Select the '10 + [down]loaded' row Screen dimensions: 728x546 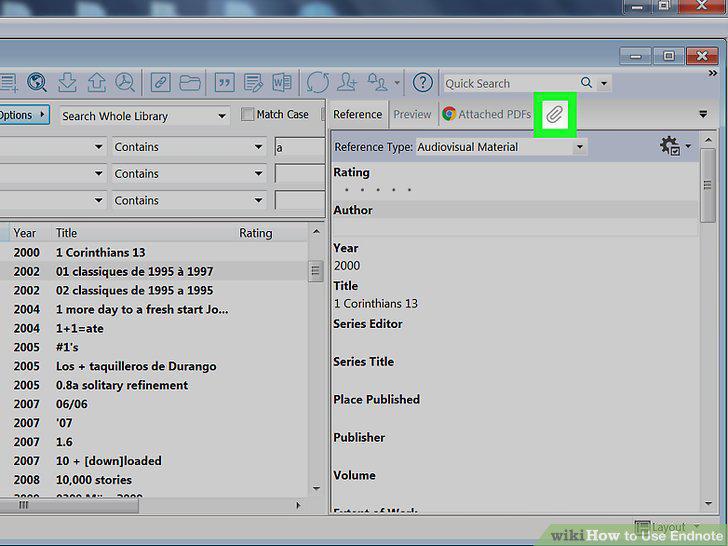(x=153, y=461)
